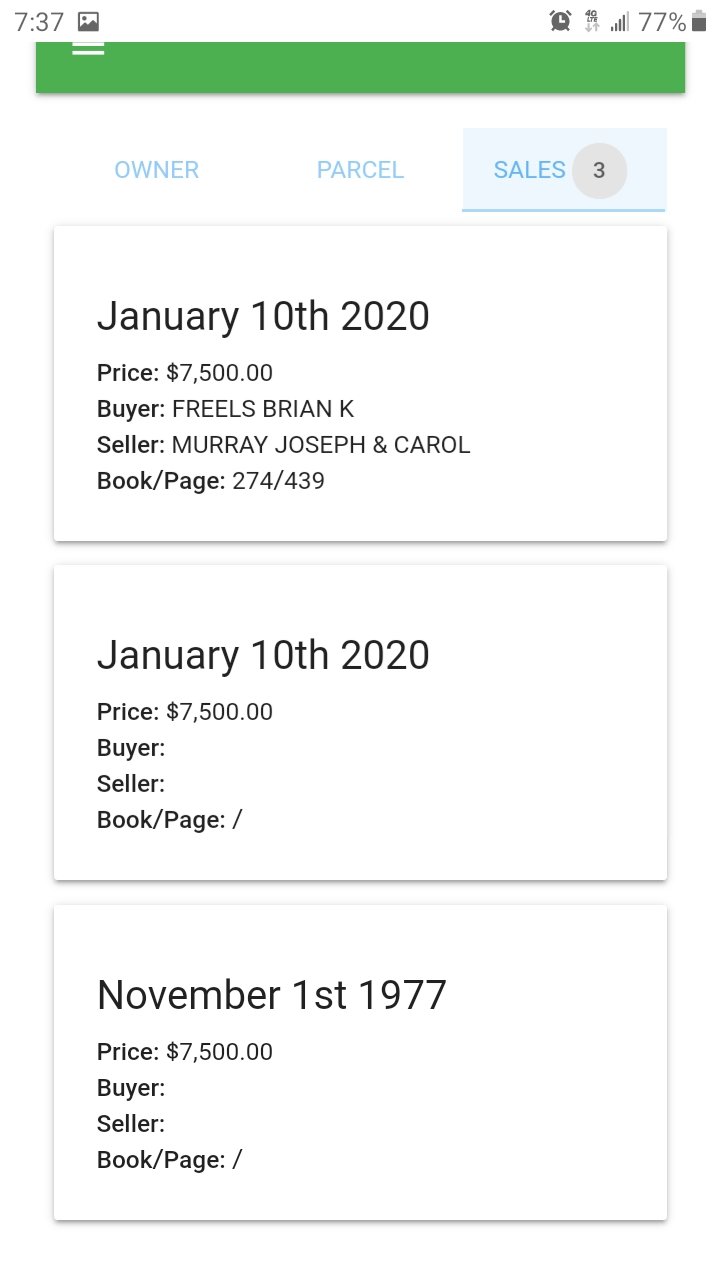
Task: Tap the green app header bar
Action: tap(360, 67)
